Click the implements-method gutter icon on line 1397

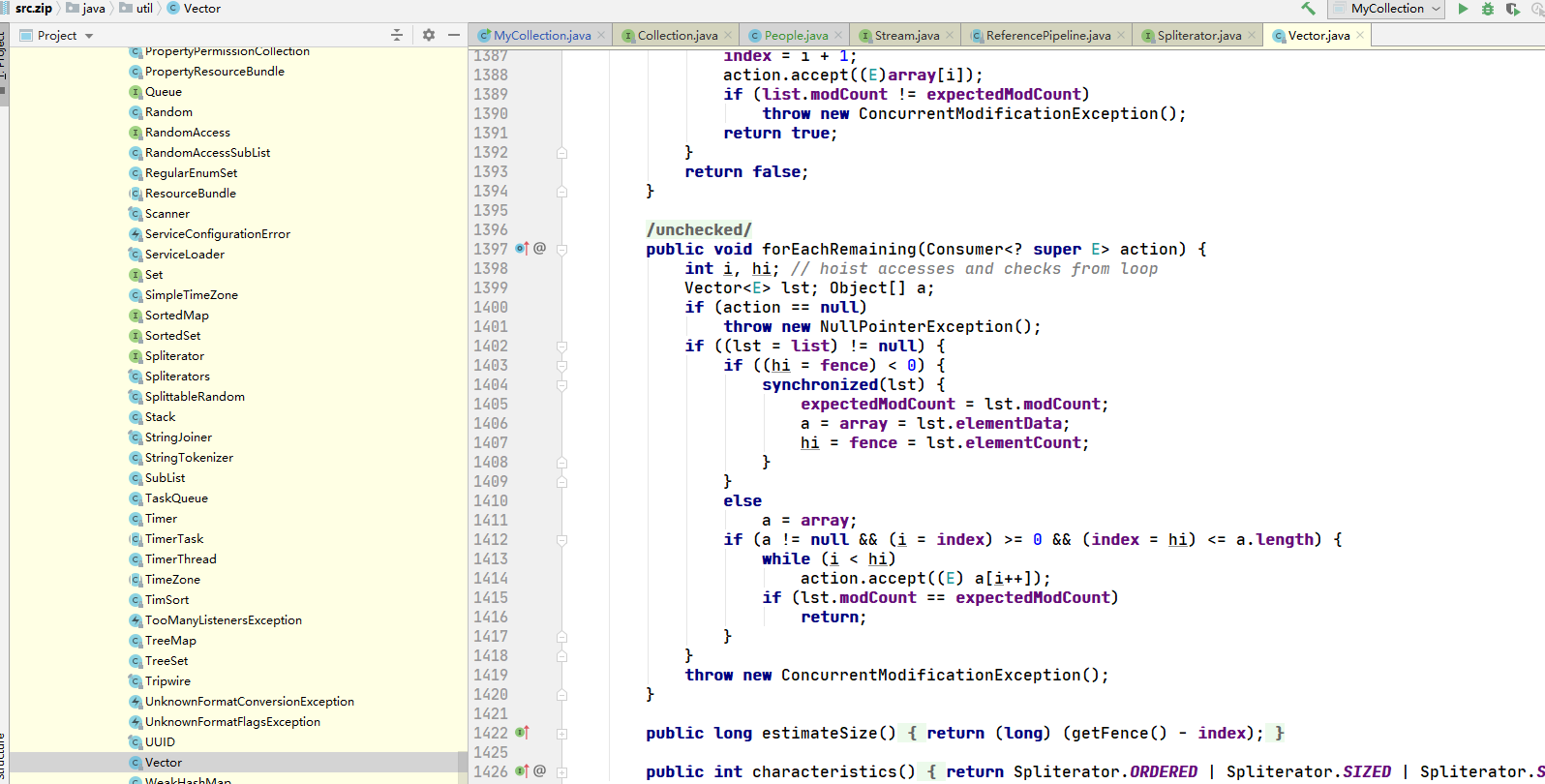pos(522,249)
